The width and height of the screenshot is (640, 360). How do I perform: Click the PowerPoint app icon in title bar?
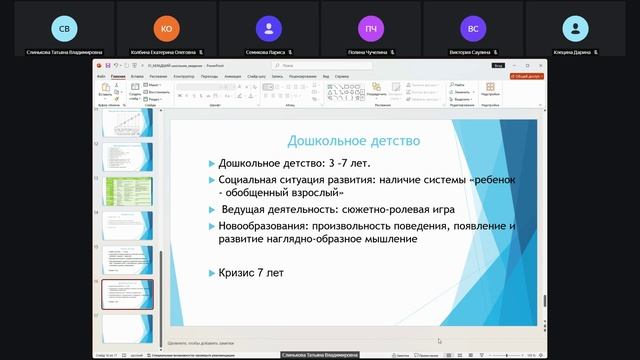tap(99, 65)
